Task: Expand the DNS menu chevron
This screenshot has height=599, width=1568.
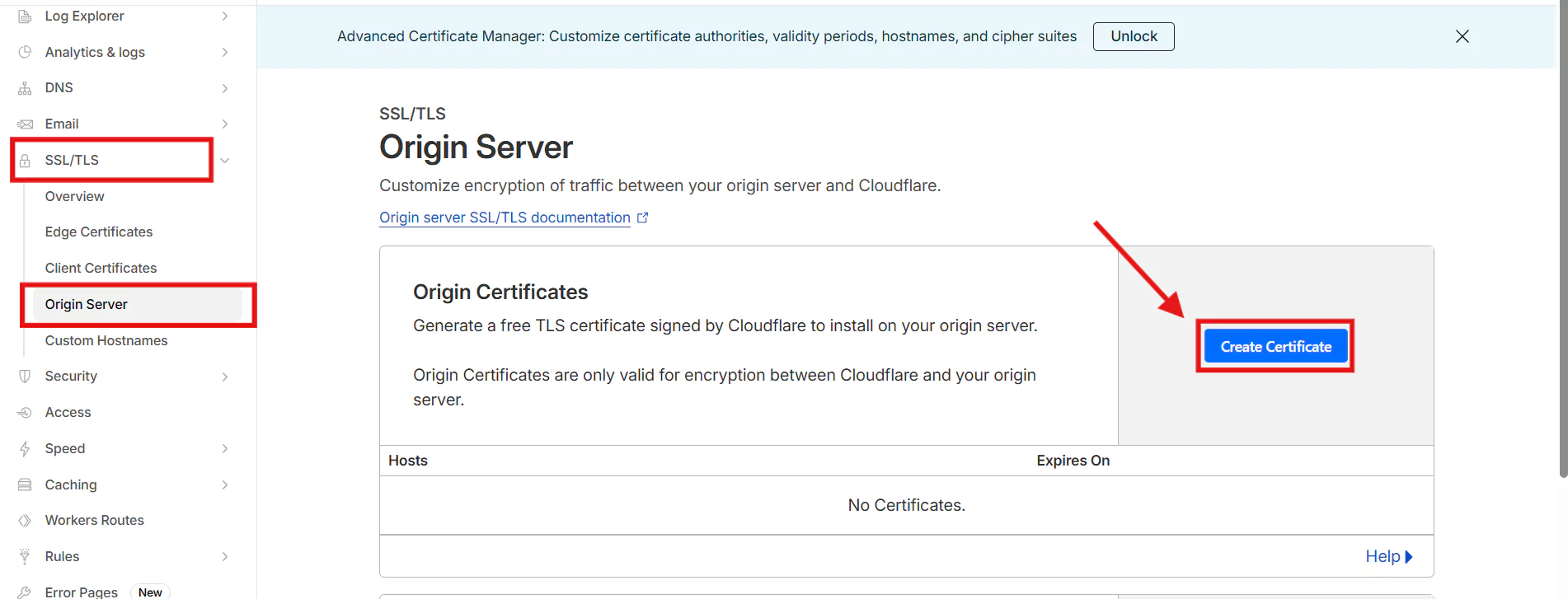Action: 224,88
